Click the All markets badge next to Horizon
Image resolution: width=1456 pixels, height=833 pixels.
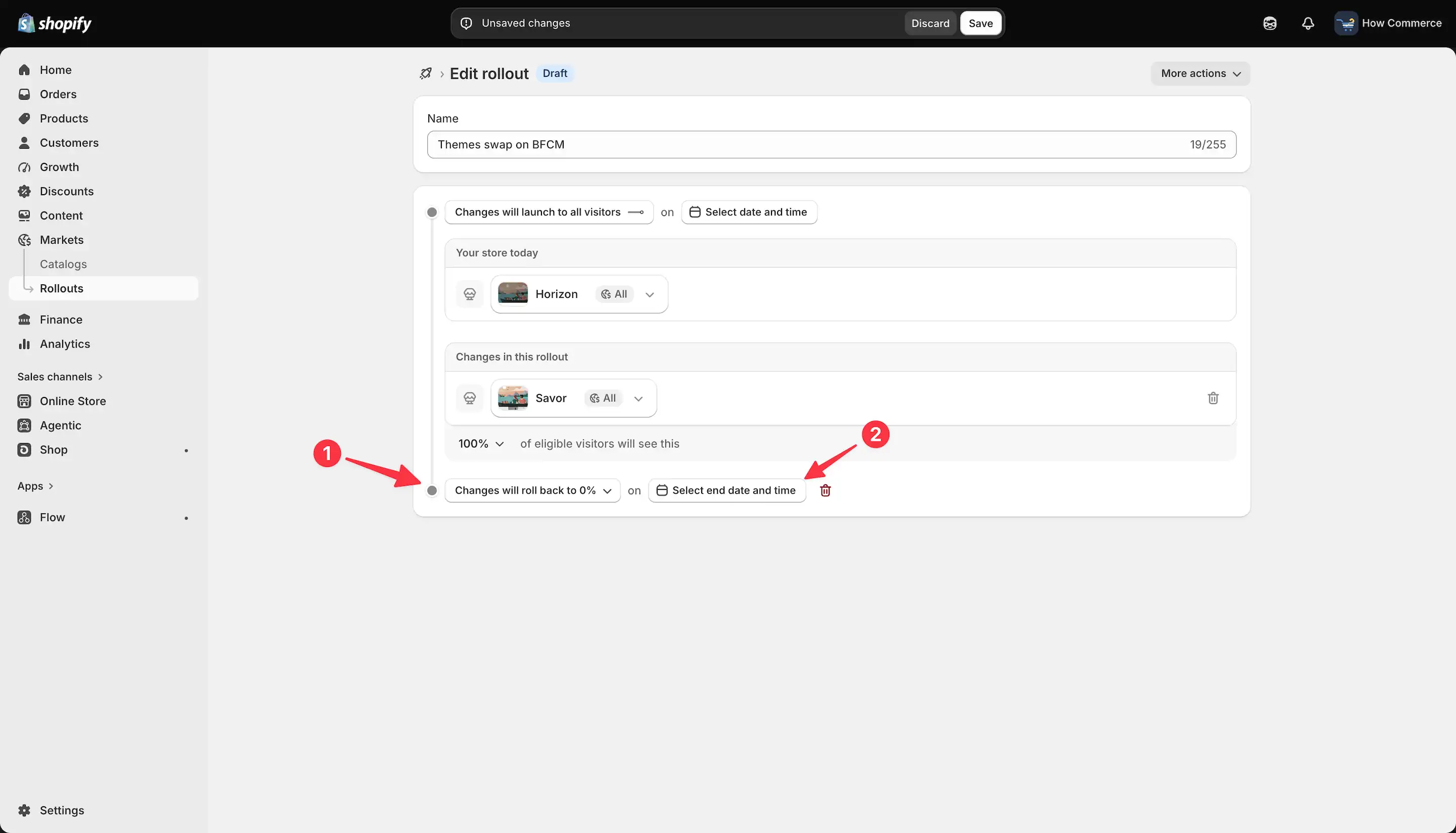[x=614, y=294]
